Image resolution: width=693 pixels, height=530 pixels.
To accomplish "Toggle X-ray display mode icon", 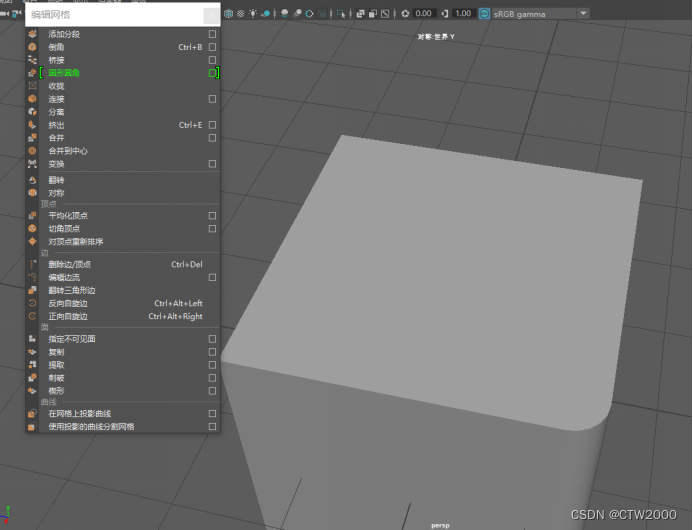I will (x=361, y=14).
